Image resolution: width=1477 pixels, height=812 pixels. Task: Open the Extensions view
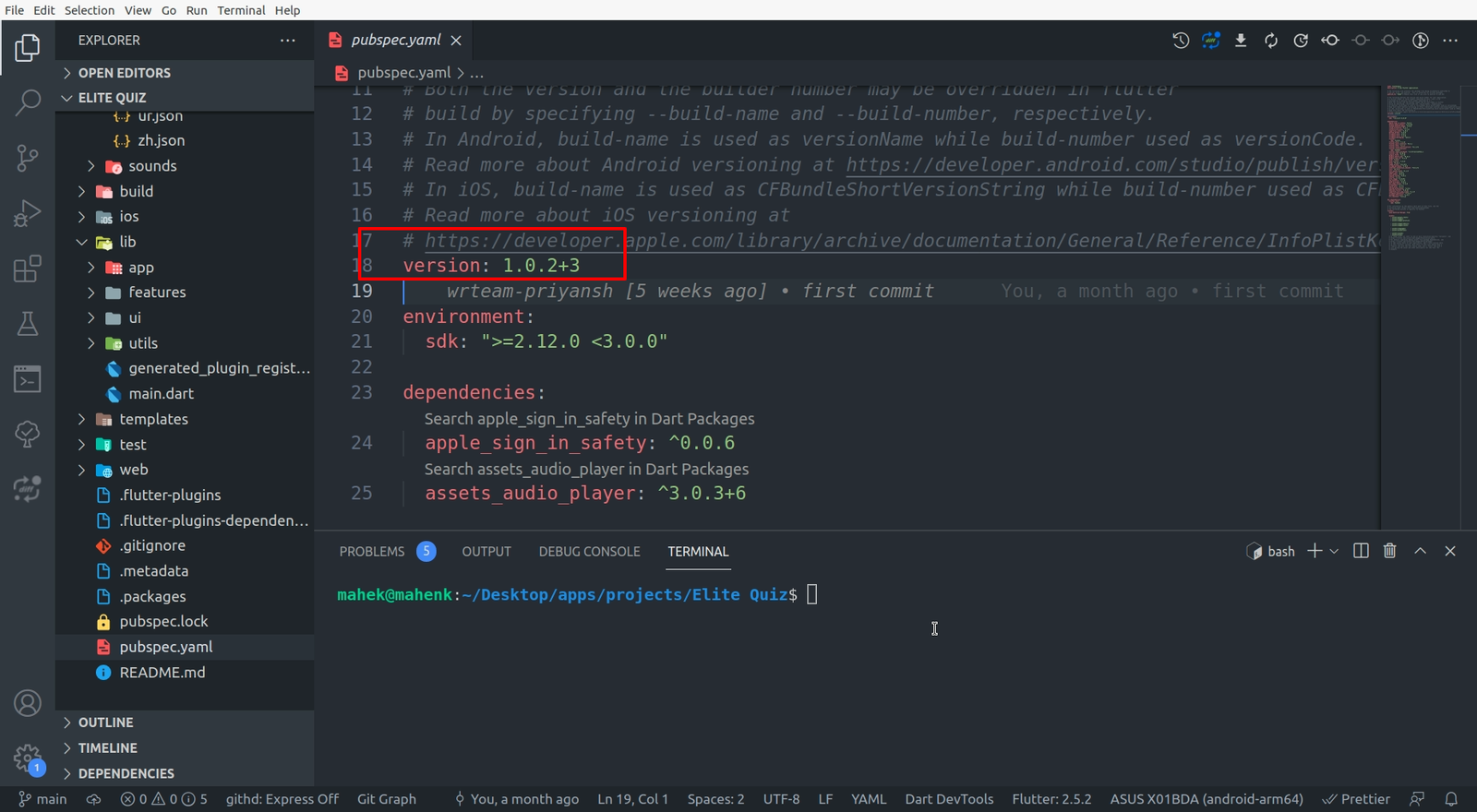point(28,269)
